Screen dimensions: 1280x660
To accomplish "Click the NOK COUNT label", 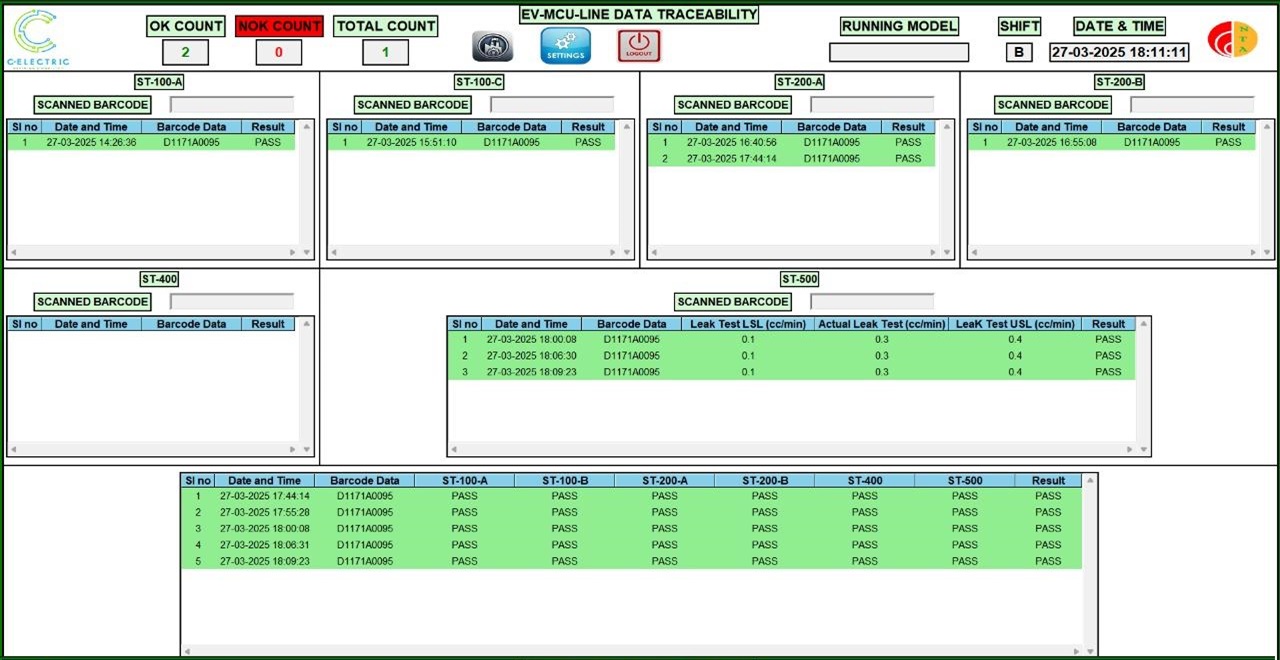I will (x=279, y=25).
